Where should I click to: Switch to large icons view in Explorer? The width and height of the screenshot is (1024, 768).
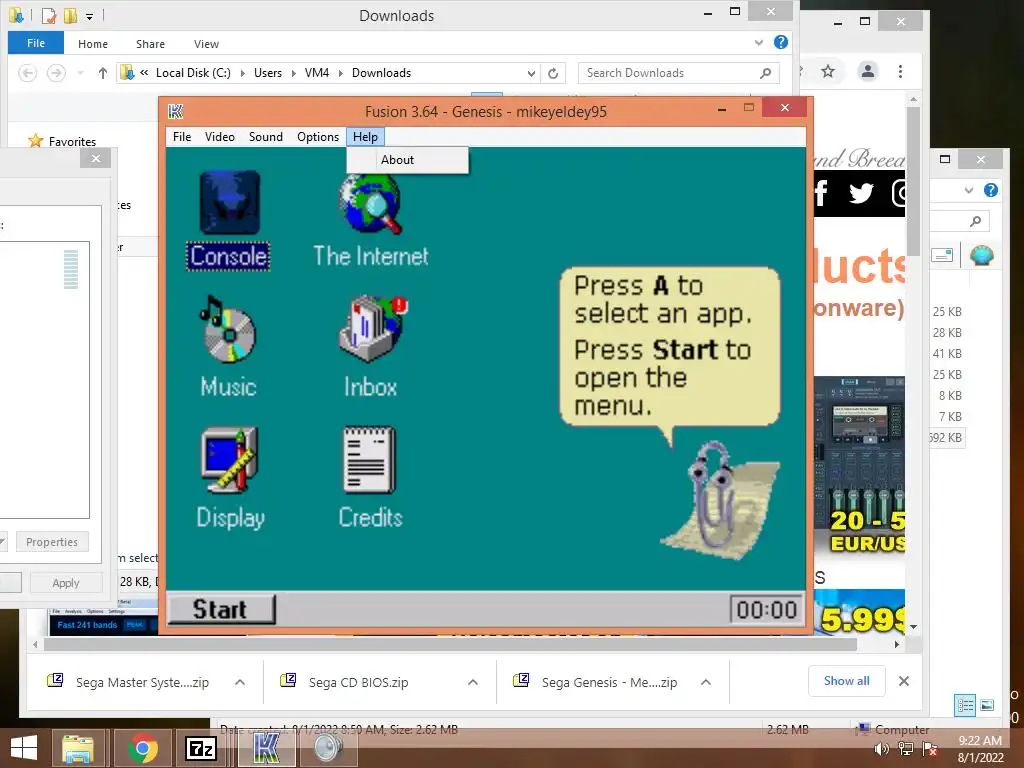click(x=987, y=705)
